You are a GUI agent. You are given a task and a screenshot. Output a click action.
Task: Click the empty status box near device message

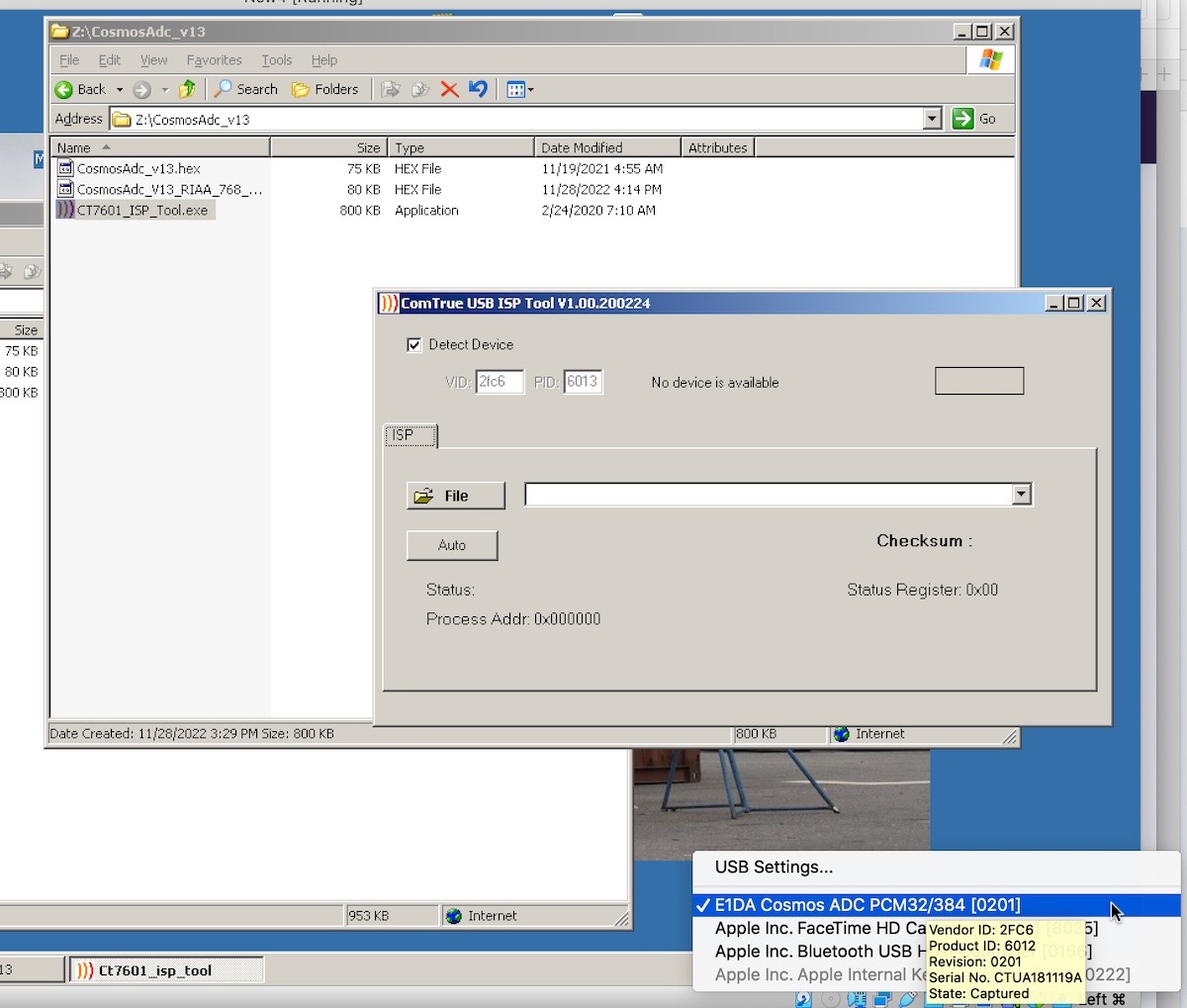point(979,381)
